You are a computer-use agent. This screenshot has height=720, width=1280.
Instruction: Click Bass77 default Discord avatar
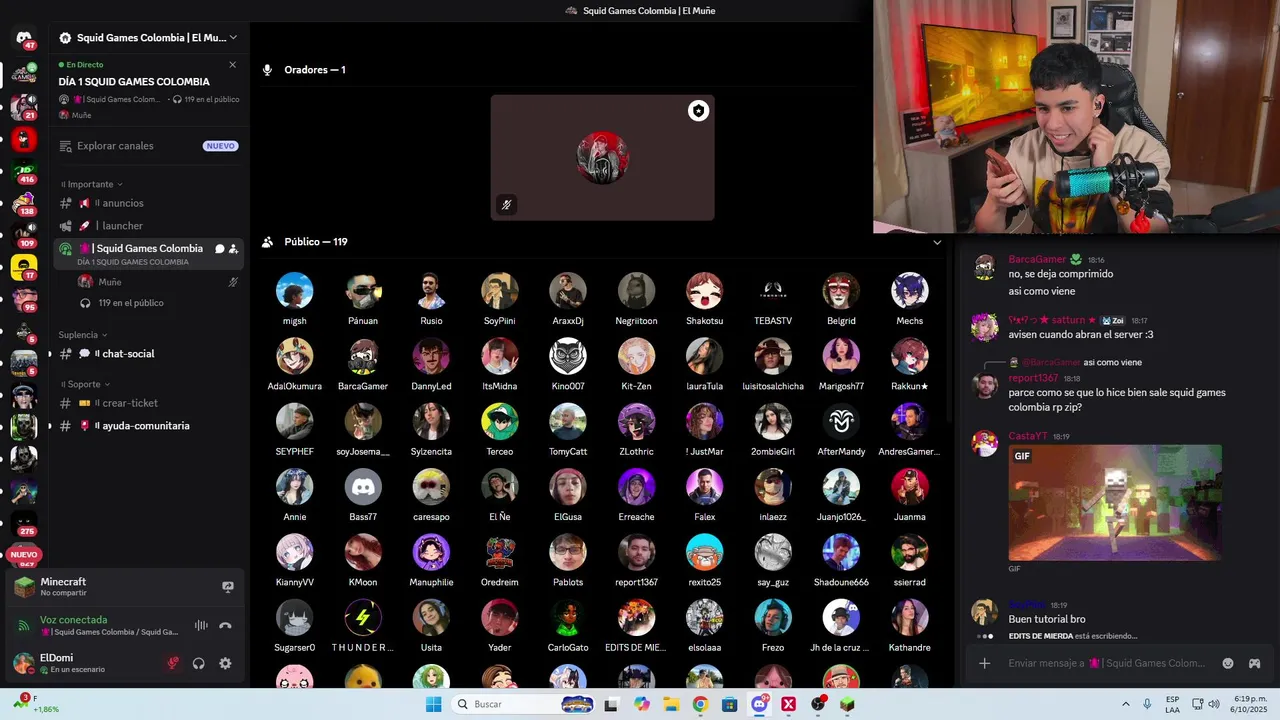(363, 487)
